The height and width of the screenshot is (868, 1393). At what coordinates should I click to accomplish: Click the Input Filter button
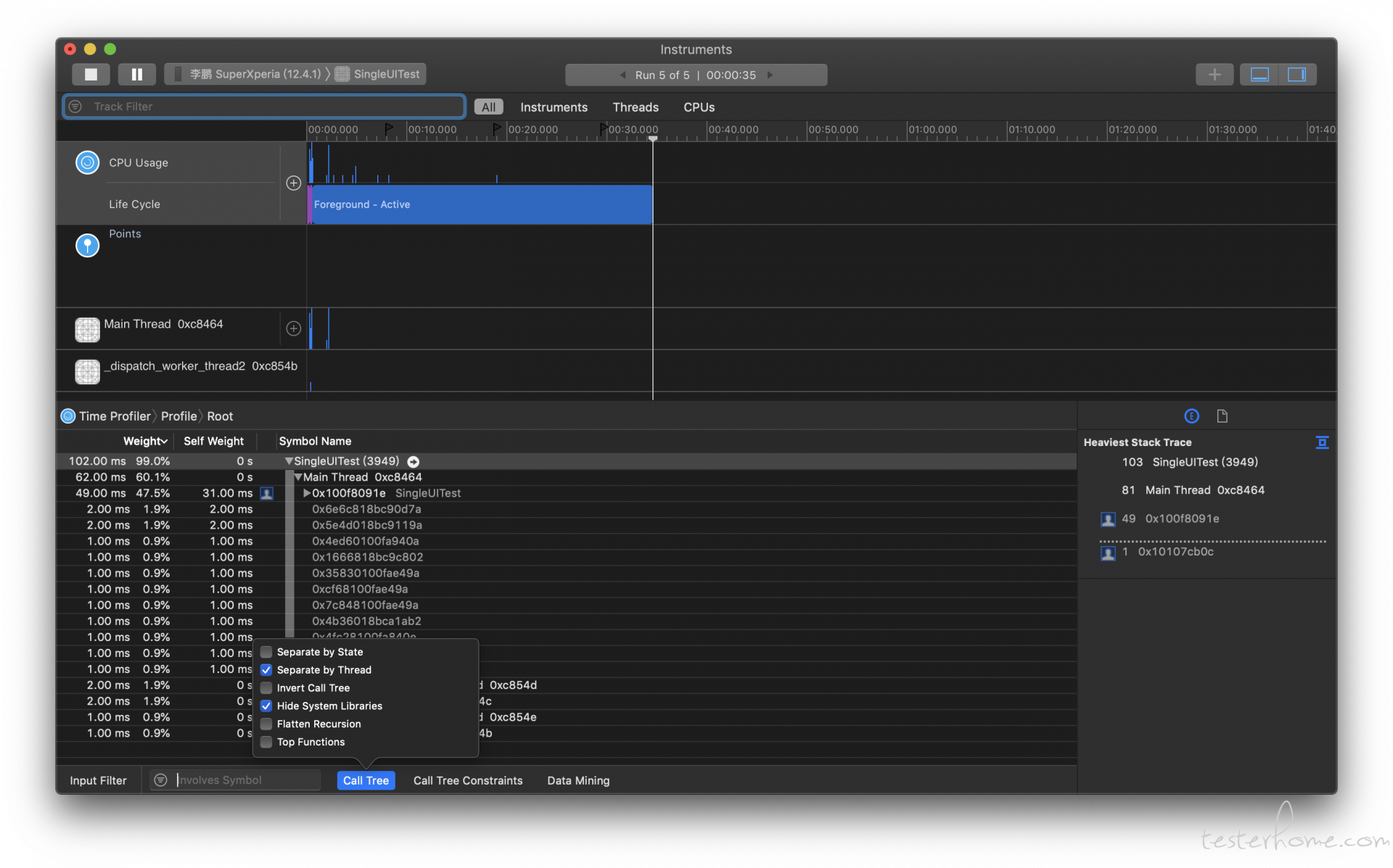pos(98,781)
